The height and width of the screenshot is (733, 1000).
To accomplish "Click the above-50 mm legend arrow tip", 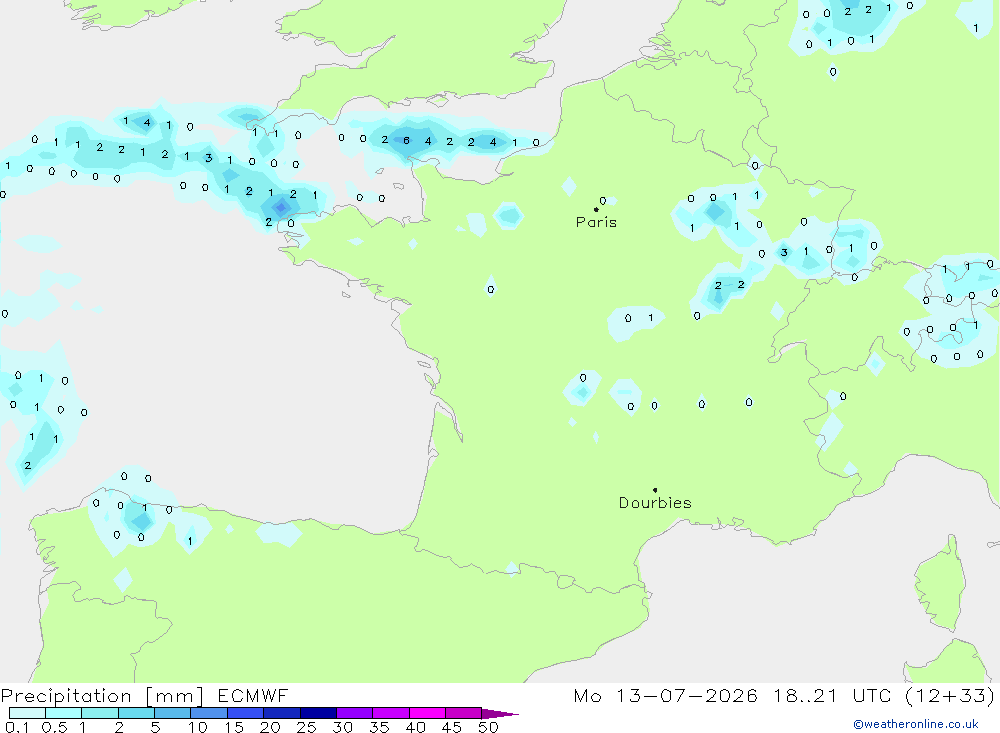I will point(499,713).
